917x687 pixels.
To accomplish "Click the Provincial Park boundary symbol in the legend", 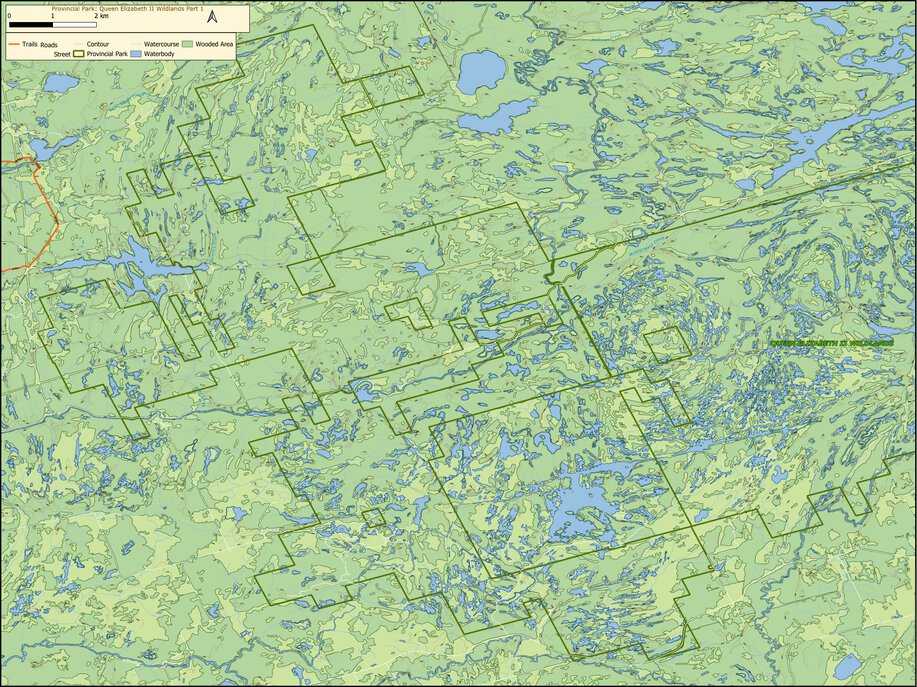I will click(79, 53).
